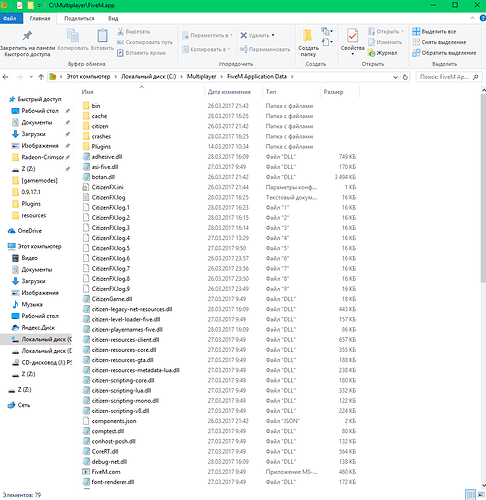Image resolution: width=486 pixels, height=500 pixels.
Task: Click Deselect All (Снять выделение)
Action: coord(439,42)
